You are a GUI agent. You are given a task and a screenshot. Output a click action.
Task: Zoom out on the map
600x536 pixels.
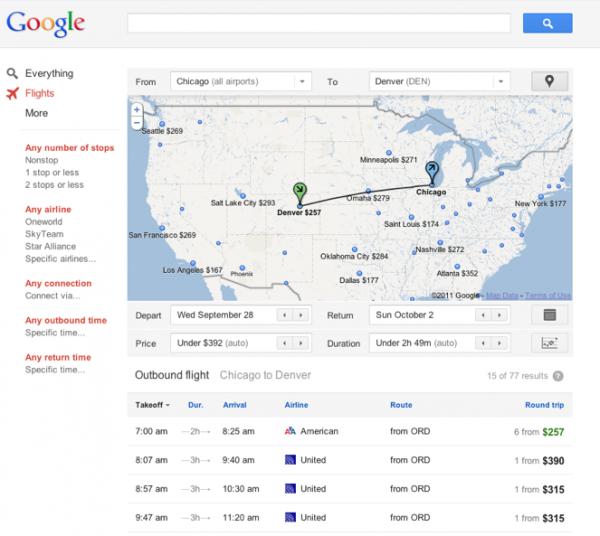[137, 122]
